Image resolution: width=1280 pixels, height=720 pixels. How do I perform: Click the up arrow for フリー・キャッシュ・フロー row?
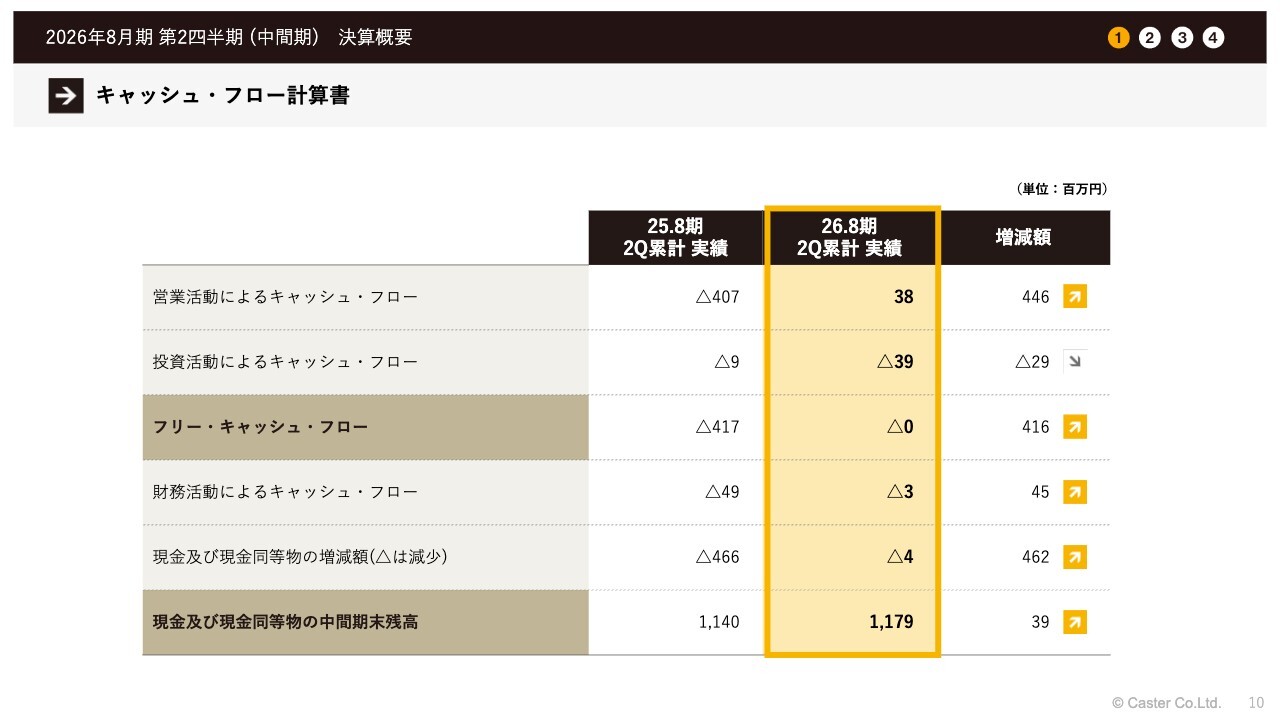1074,427
